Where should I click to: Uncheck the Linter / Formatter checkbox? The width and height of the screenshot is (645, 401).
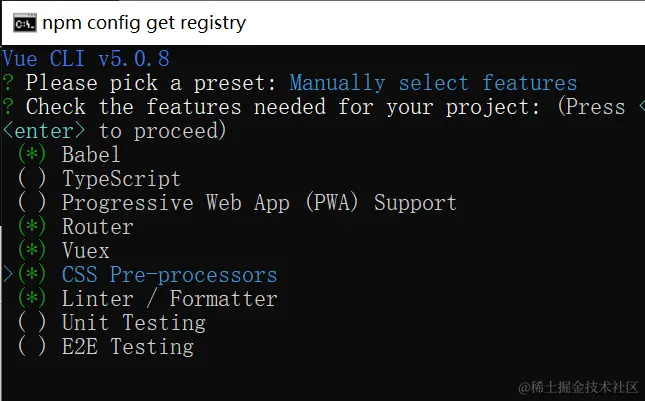click(x=32, y=299)
